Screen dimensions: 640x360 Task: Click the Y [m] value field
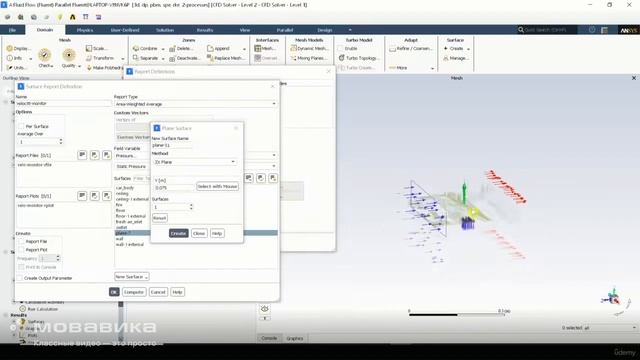coord(174,188)
